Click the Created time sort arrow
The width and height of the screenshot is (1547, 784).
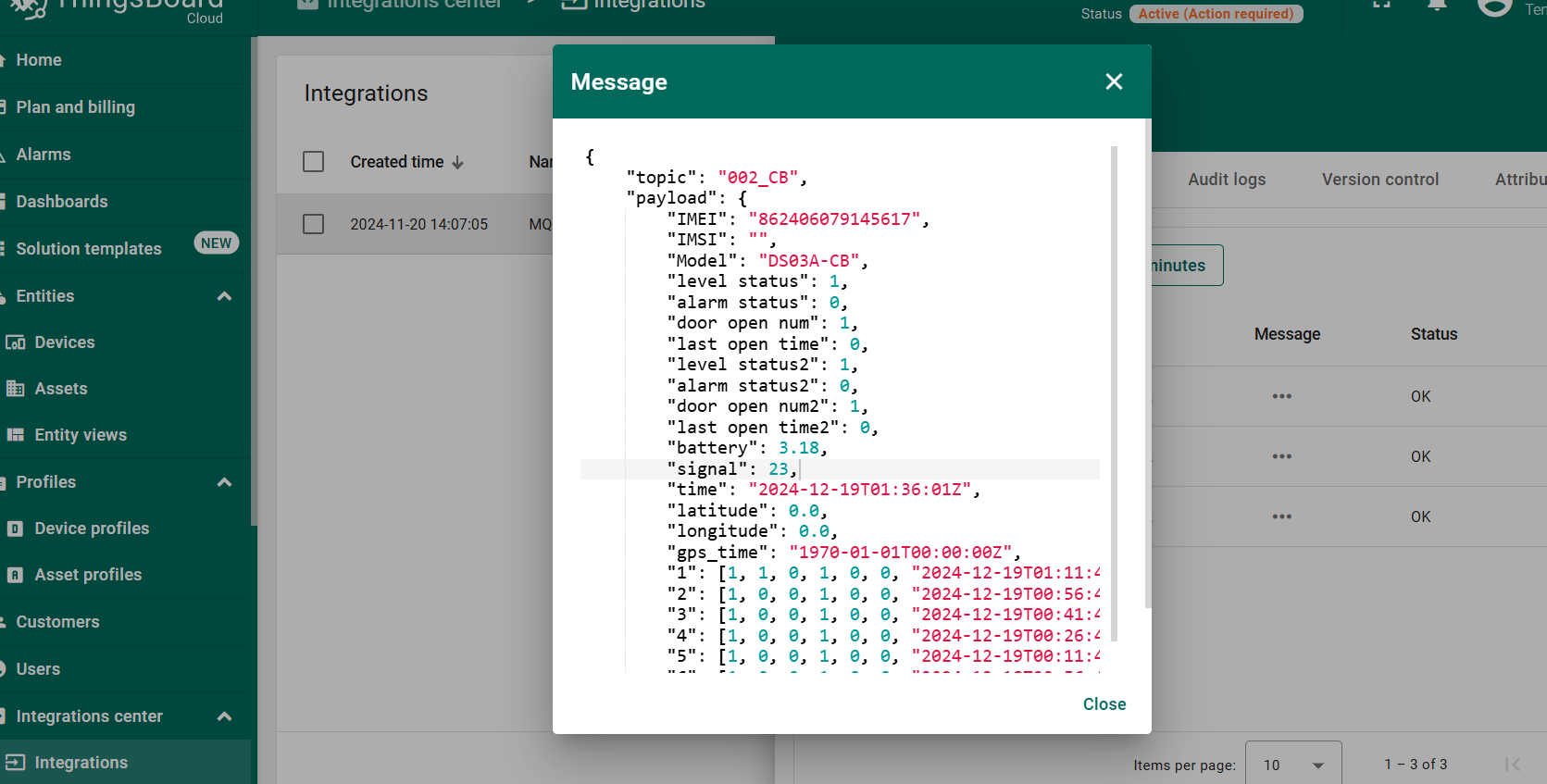point(457,163)
